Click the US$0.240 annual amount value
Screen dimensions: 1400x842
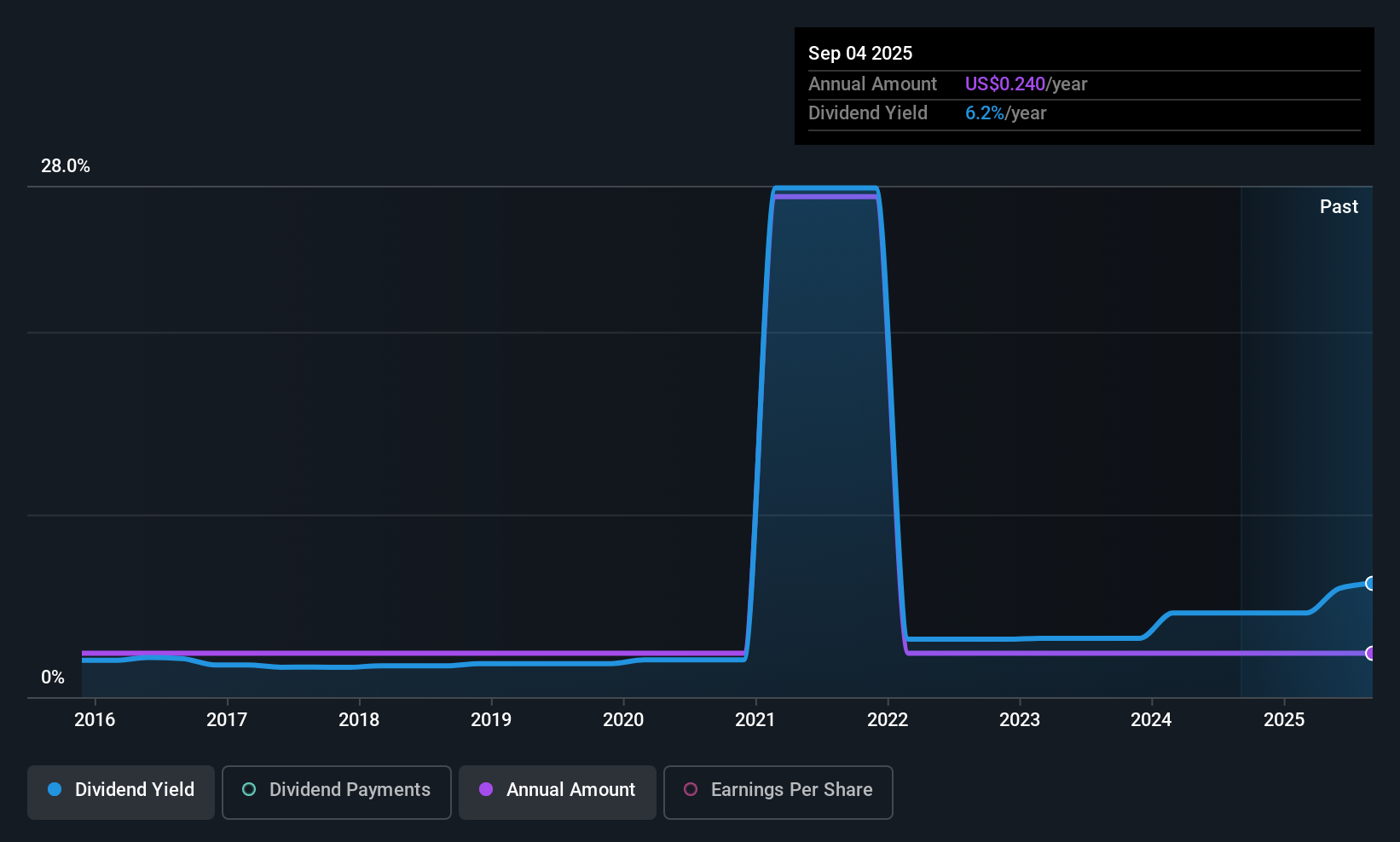tap(1005, 84)
